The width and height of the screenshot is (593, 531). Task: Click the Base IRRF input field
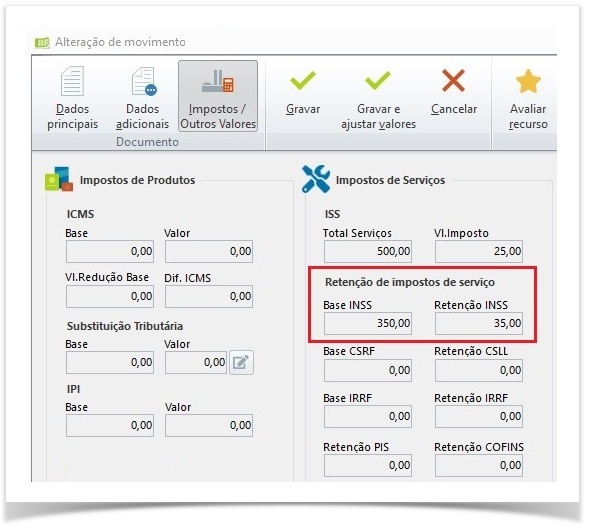coord(368,417)
